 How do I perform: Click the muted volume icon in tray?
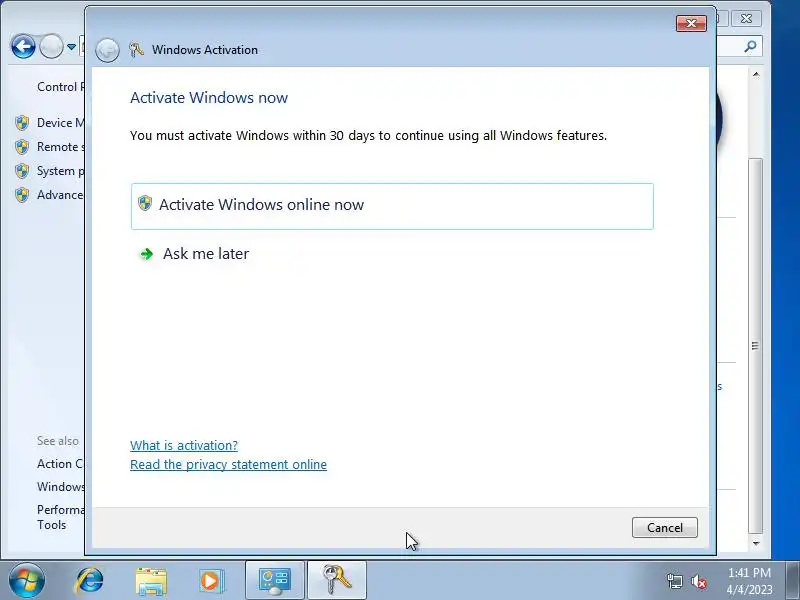click(x=698, y=581)
